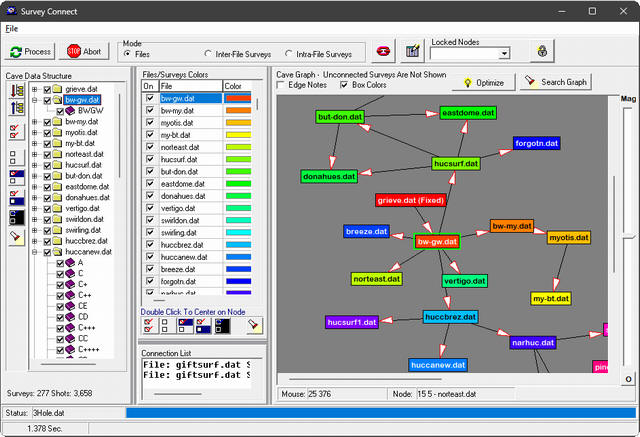Click the Process button

point(30,51)
